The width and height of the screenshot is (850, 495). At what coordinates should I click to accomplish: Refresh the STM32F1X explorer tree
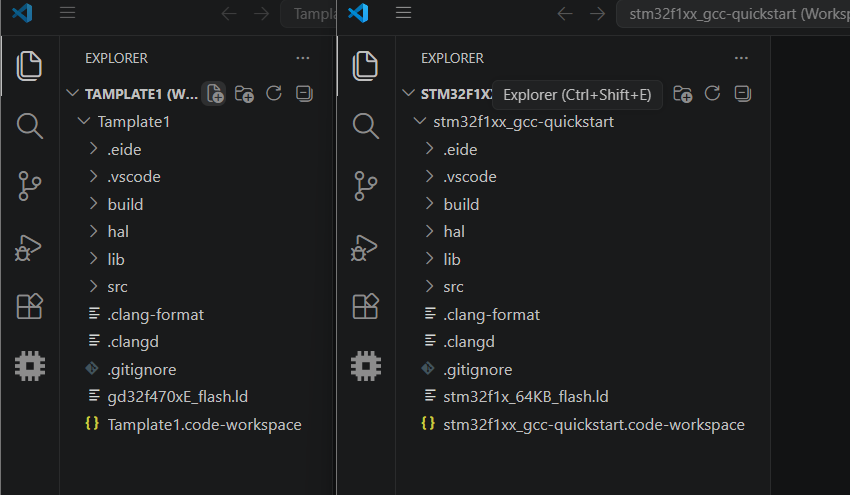tap(712, 93)
